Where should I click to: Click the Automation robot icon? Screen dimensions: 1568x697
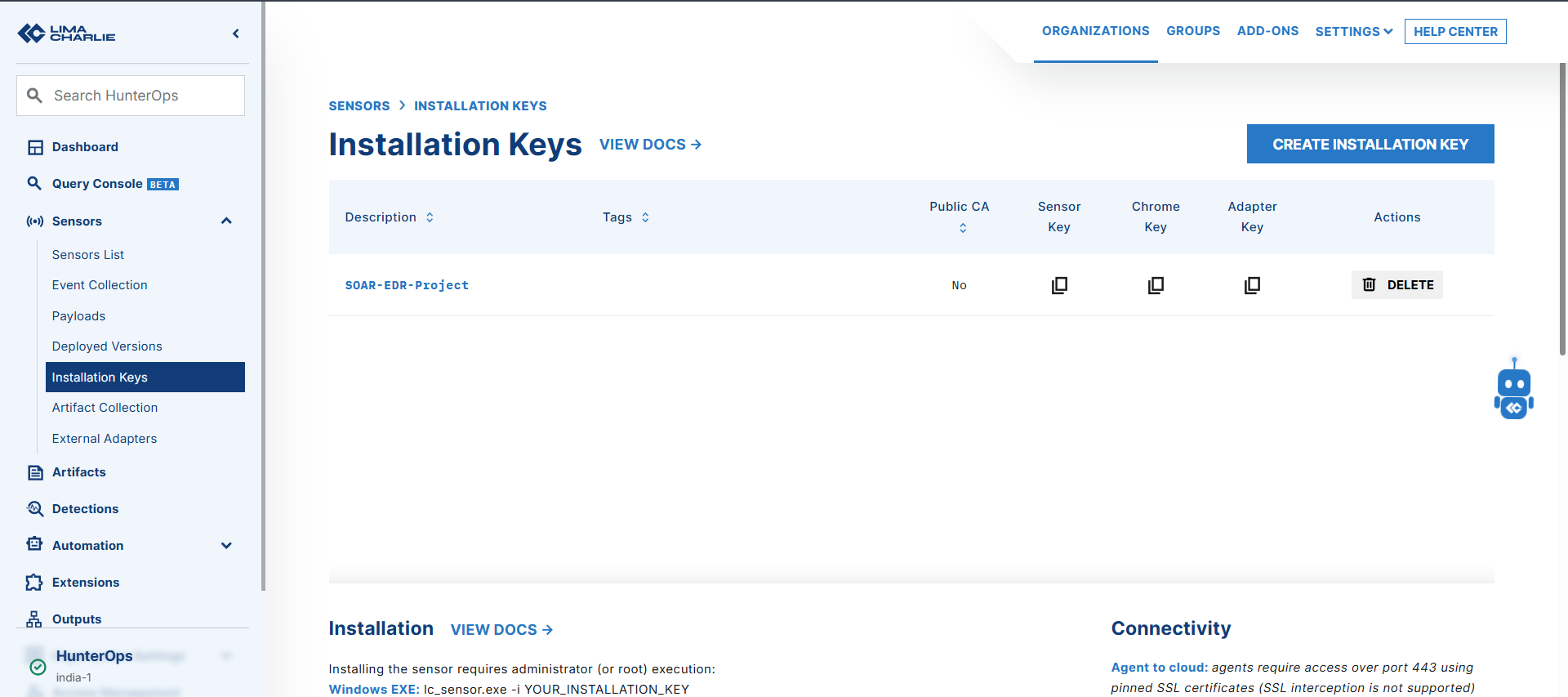(x=34, y=544)
